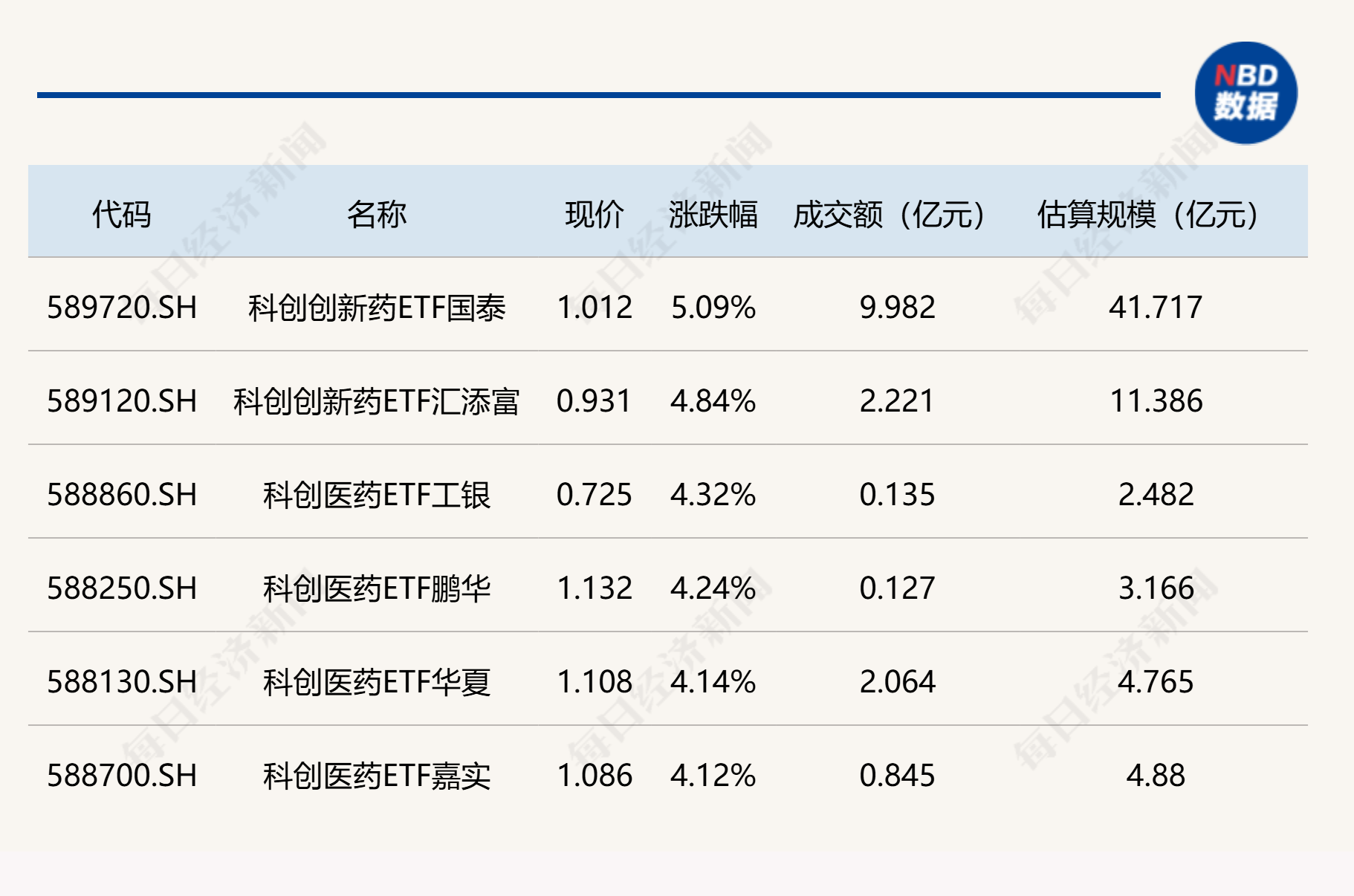Click the name 科创医药ETF华夏
1354x896 pixels.
(x=377, y=682)
